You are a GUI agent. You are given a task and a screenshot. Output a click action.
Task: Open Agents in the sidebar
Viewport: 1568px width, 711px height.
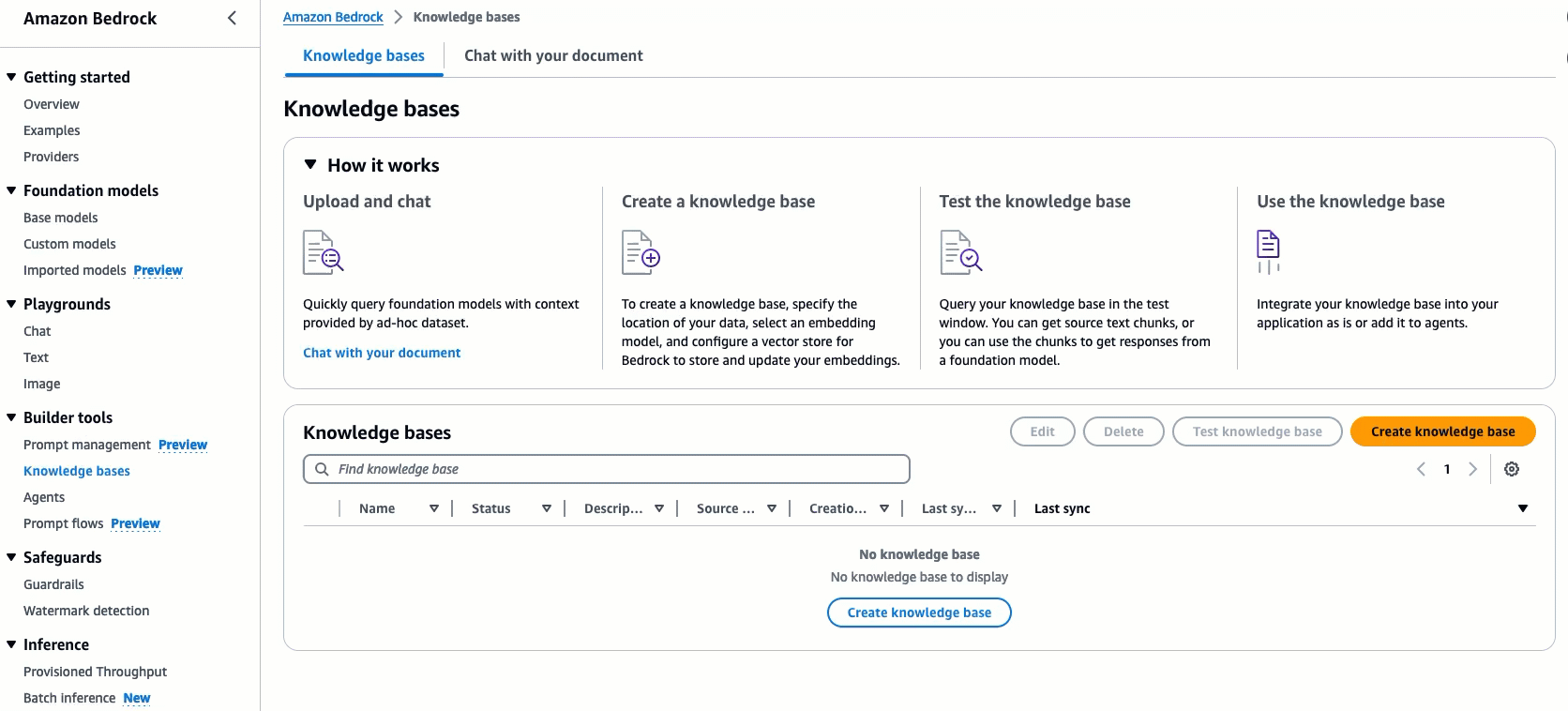coord(44,497)
